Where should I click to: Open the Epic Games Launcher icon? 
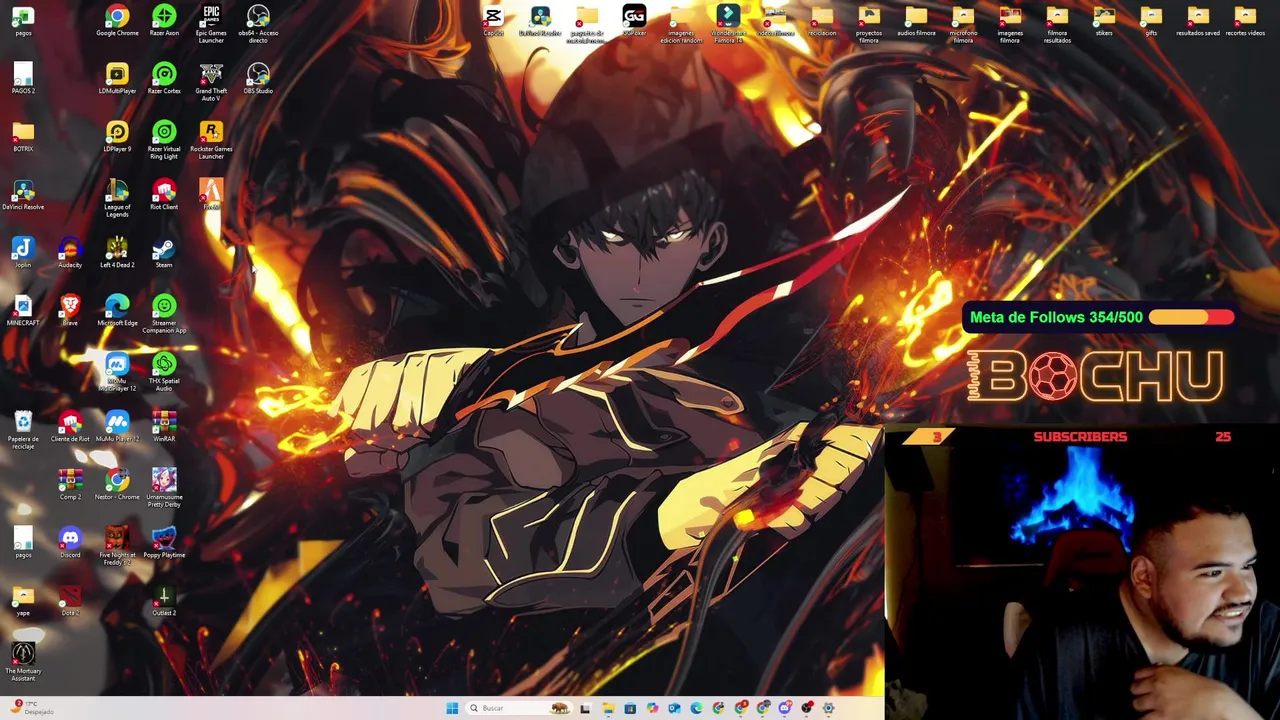(x=211, y=24)
